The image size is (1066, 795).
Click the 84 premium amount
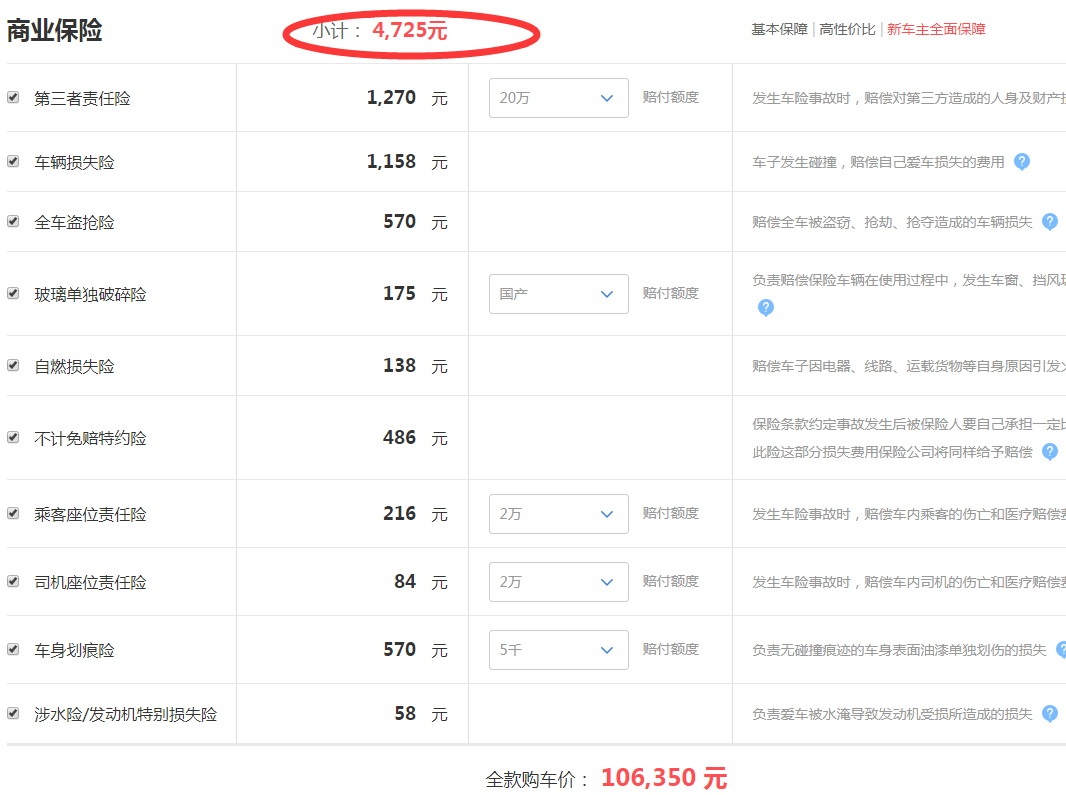click(405, 582)
